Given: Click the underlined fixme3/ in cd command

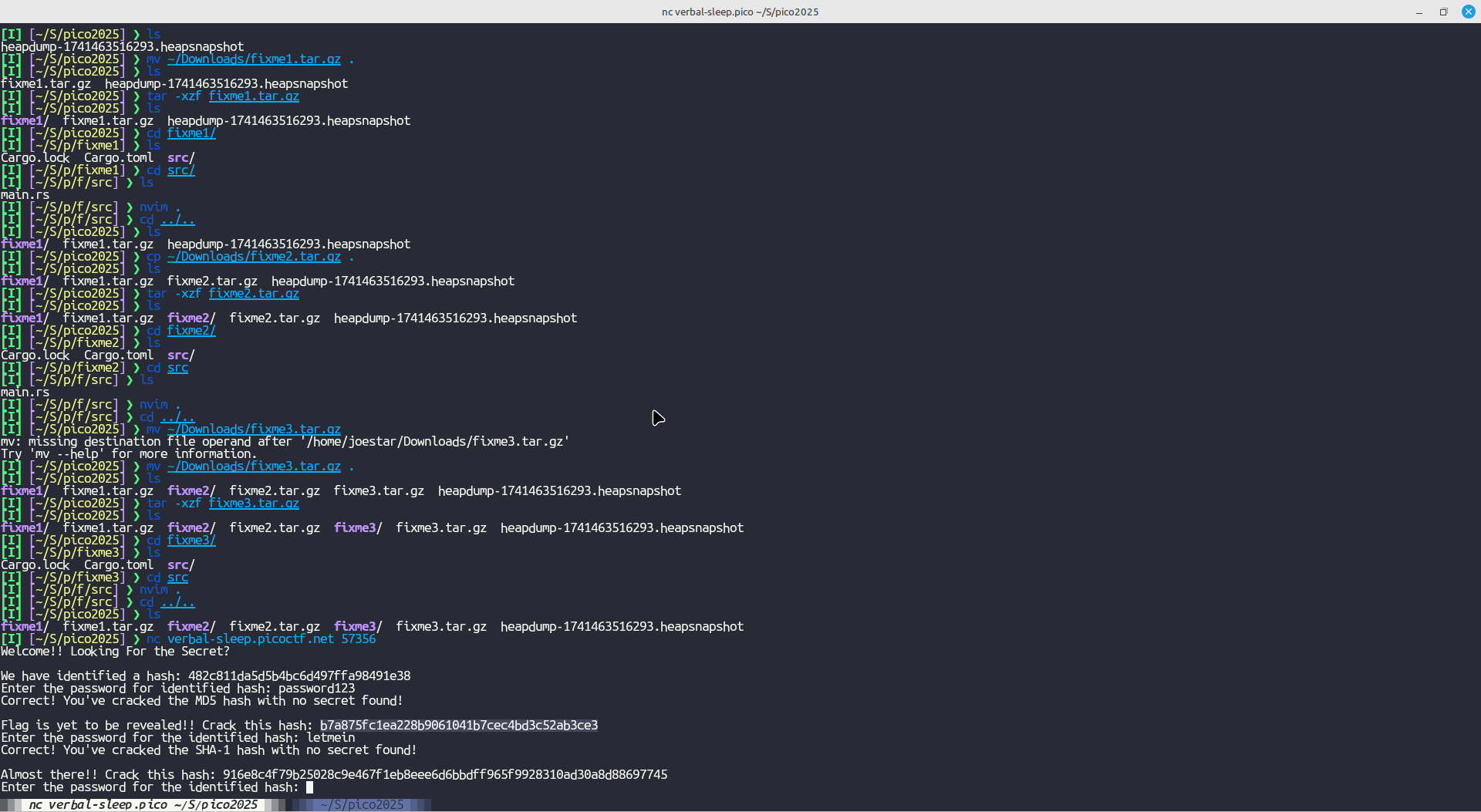Looking at the screenshot, I should 191,541.
